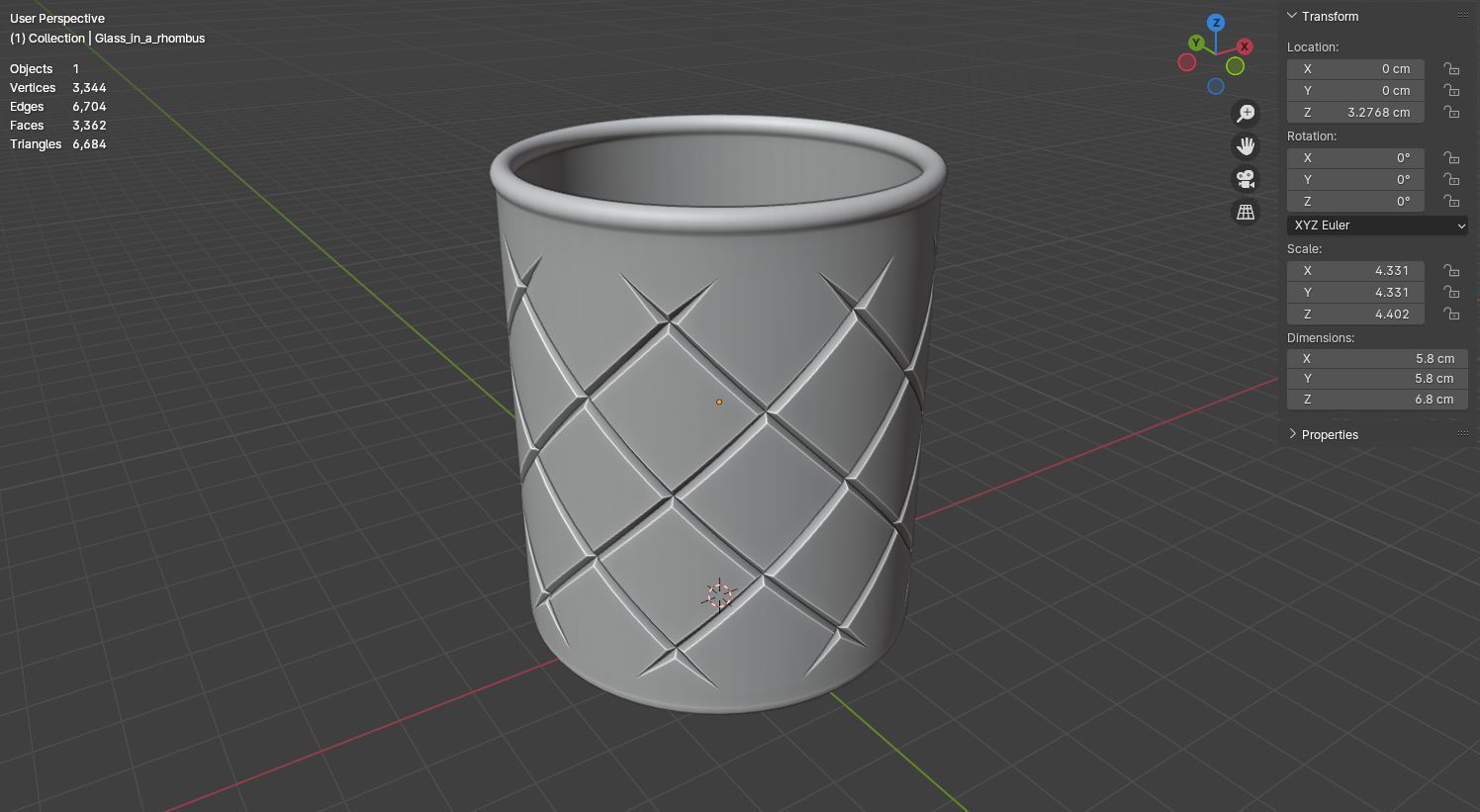The image size is (1480, 812).
Task: Click the Dimensions Z 6.8 cm field
Action: (1377, 400)
